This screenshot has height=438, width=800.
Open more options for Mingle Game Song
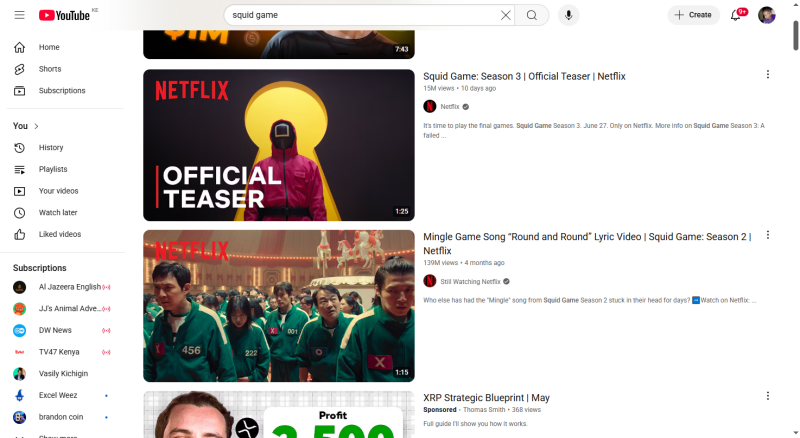pyautogui.click(x=767, y=235)
